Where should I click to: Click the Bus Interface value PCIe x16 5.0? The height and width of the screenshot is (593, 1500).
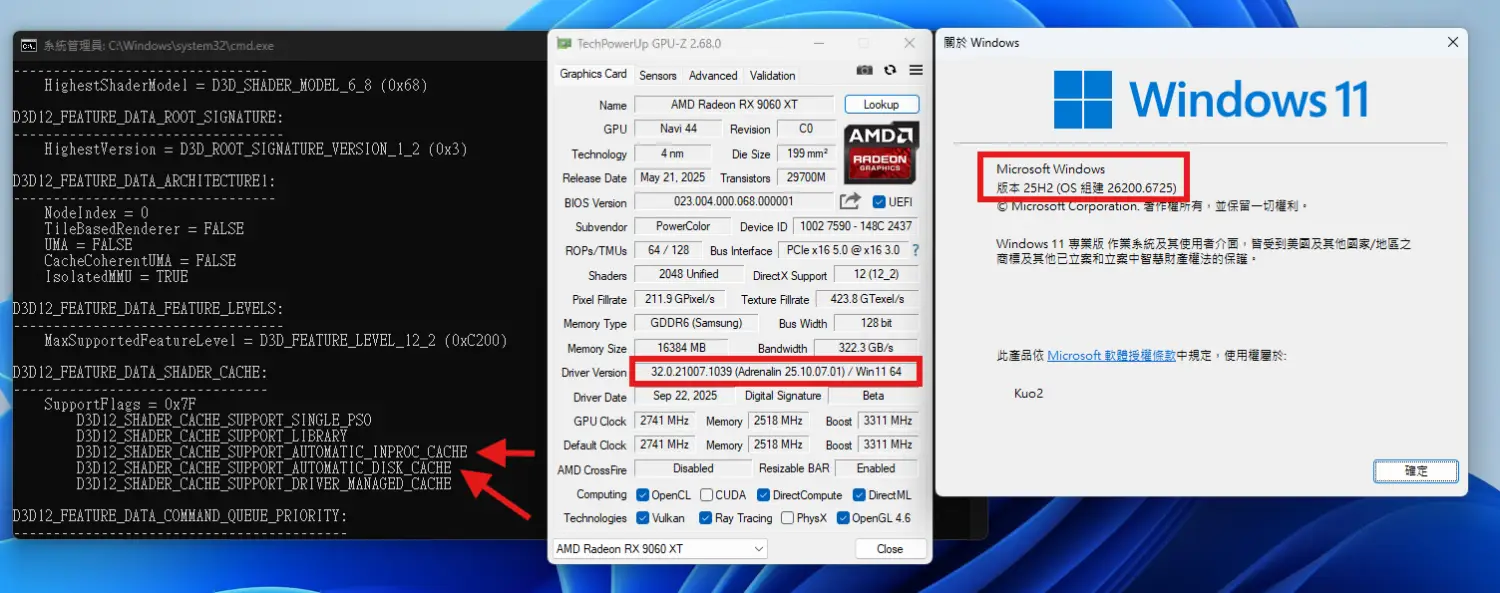[843, 250]
